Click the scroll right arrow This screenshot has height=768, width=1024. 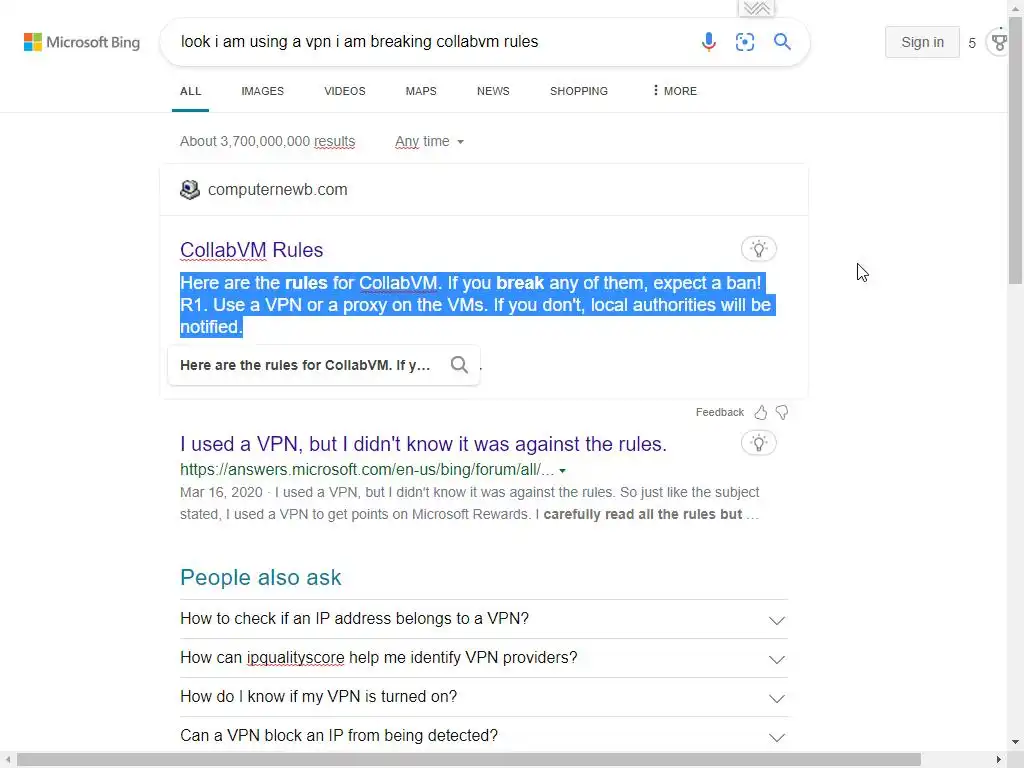tap(999, 760)
